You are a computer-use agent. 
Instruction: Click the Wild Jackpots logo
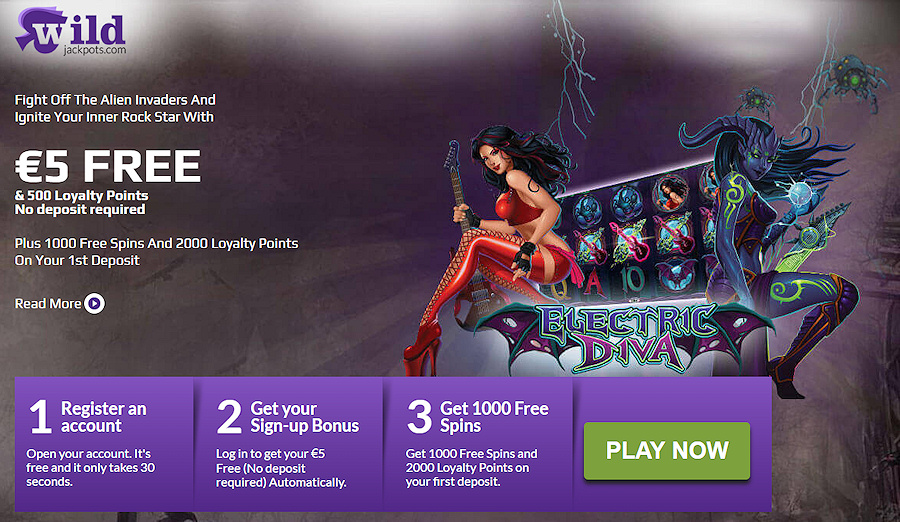70,32
